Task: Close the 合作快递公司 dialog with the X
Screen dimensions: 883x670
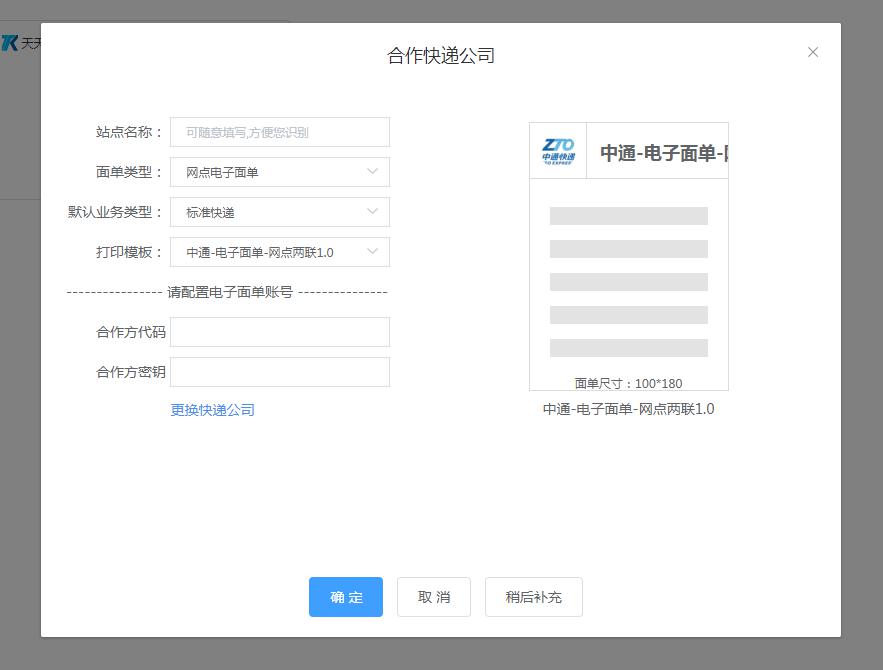Action: click(812, 52)
